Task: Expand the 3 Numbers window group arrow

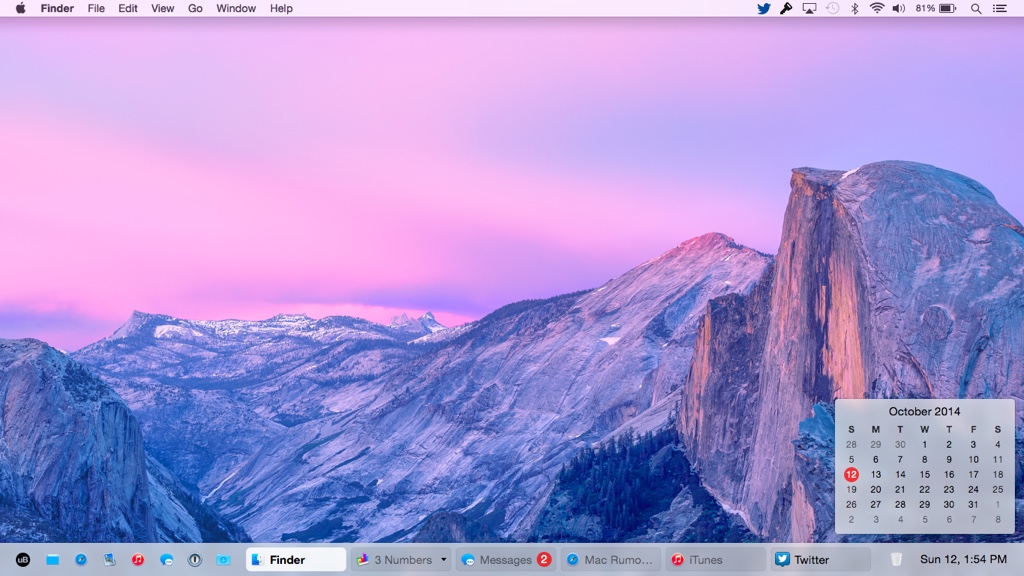Action: [443, 560]
